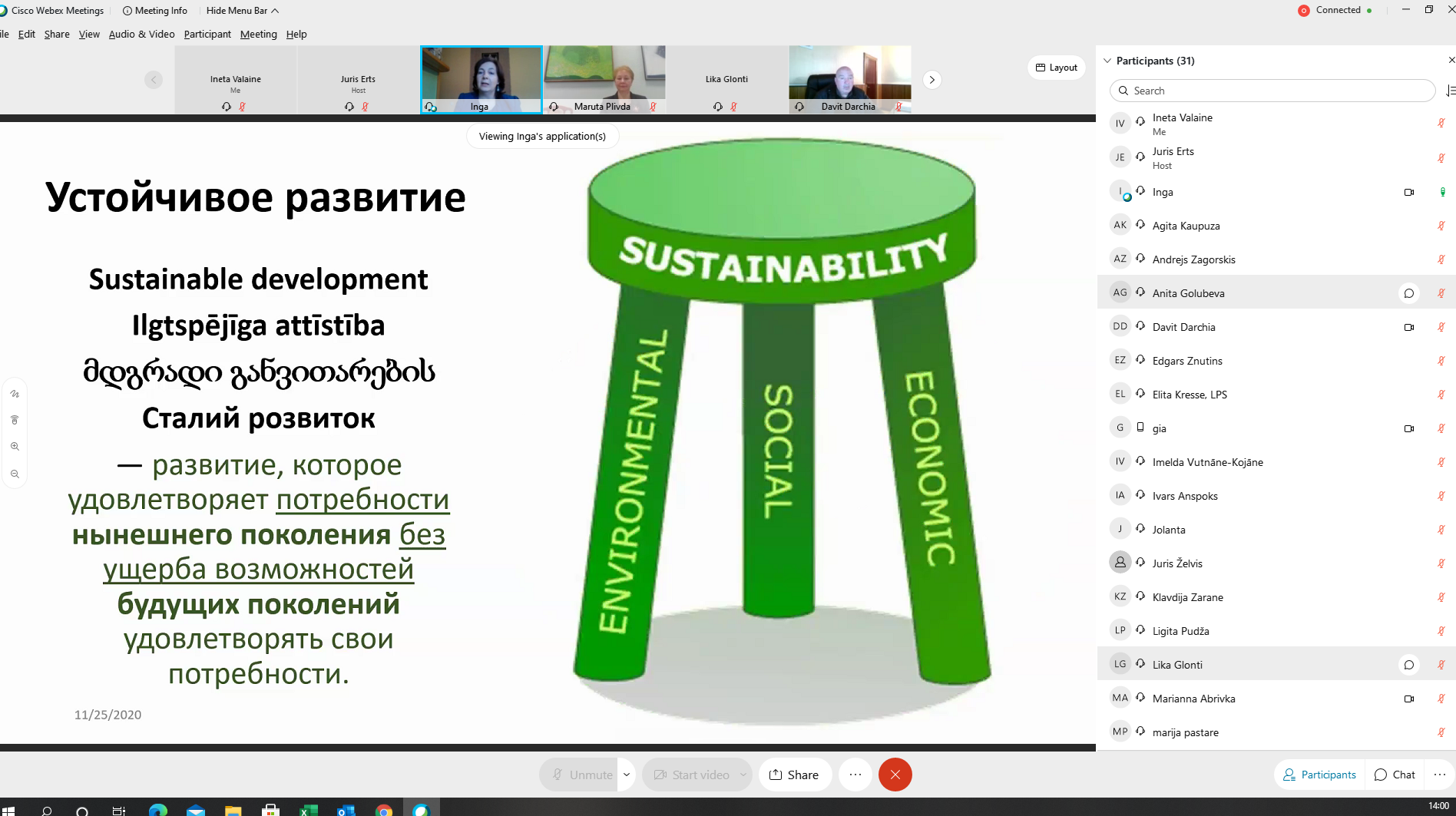Toggle the Participants panel button

click(x=1319, y=775)
